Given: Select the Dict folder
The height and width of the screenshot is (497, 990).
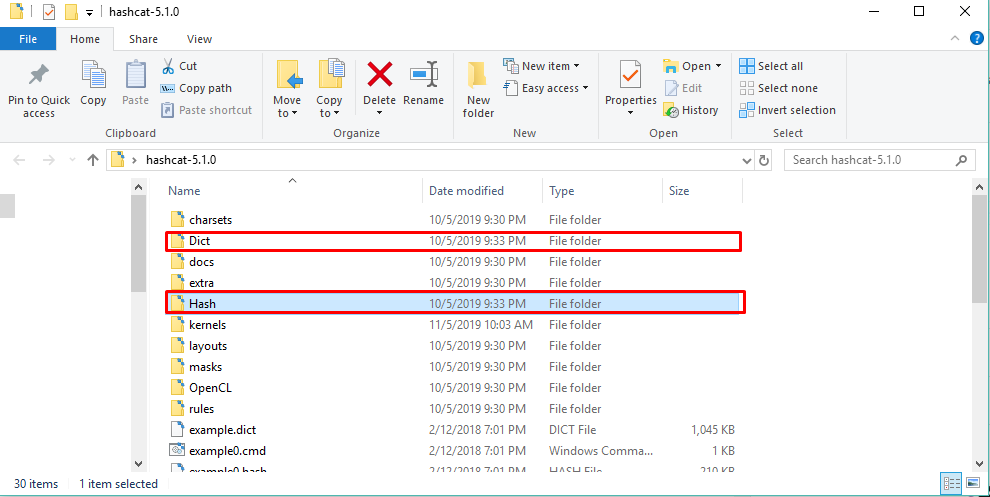Looking at the screenshot, I should tap(199, 241).
